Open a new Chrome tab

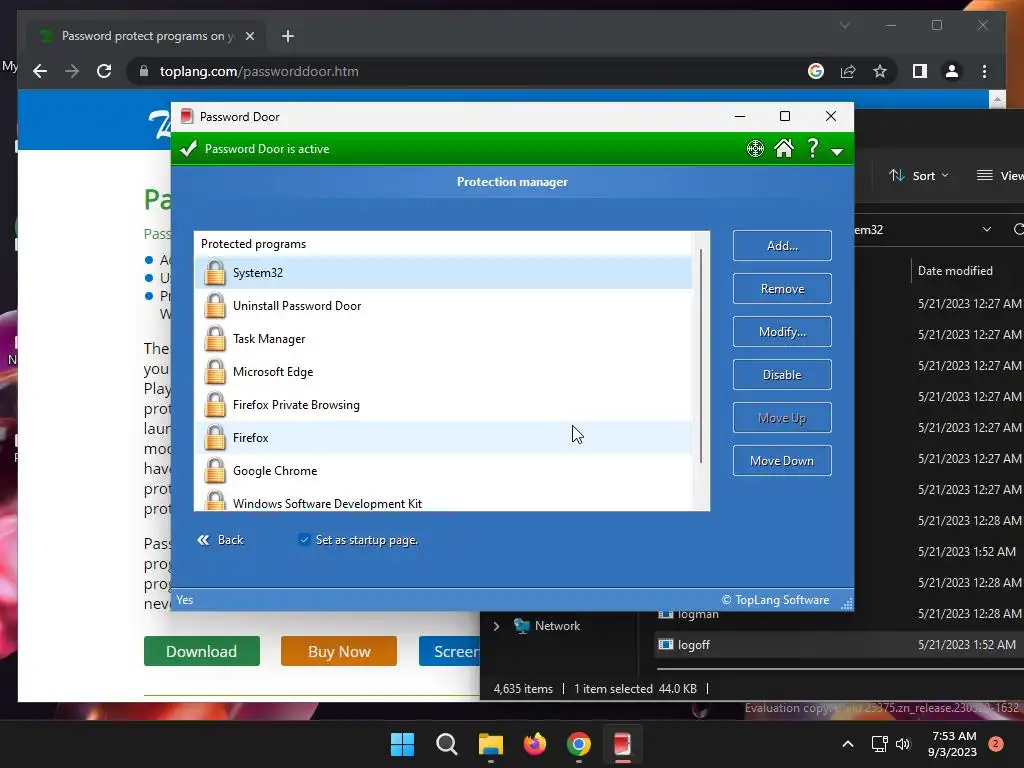[288, 36]
